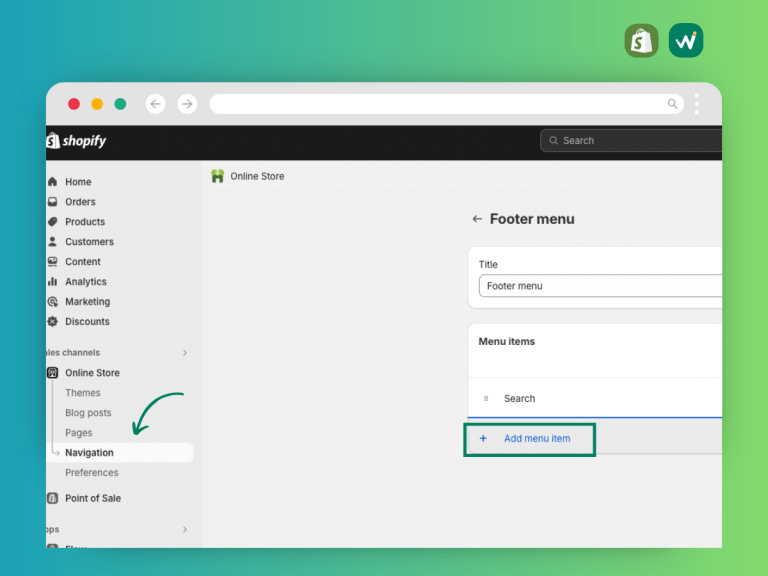
Task: Click the Menu items heading
Action: pos(506,341)
